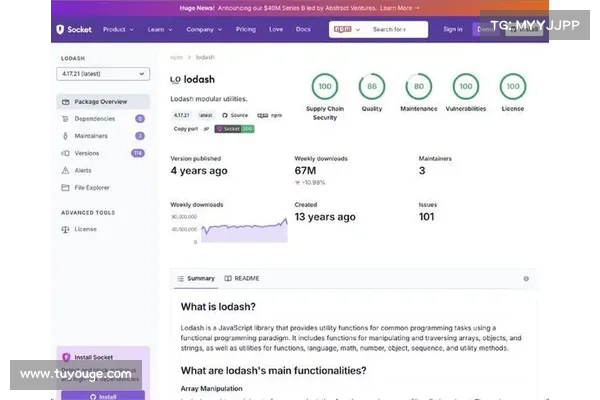Image resolution: width=600 pixels, height=400 pixels.
Task: Click the weekly downloads chart
Action: point(244,230)
